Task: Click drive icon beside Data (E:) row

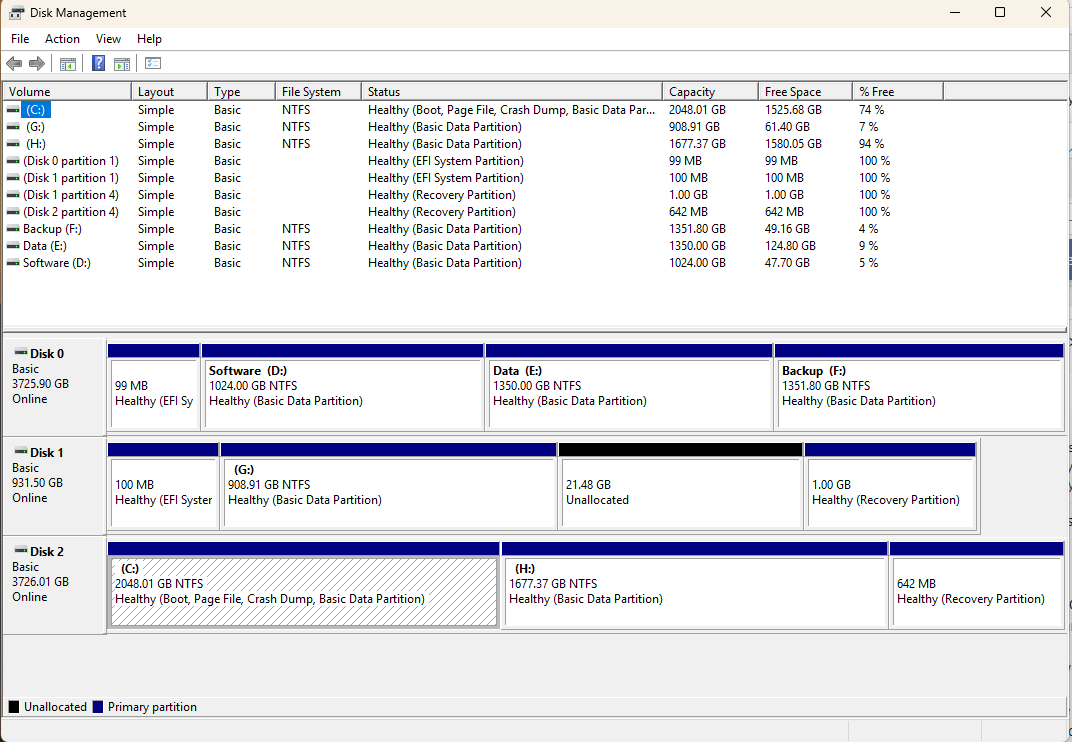Action: pos(13,246)
